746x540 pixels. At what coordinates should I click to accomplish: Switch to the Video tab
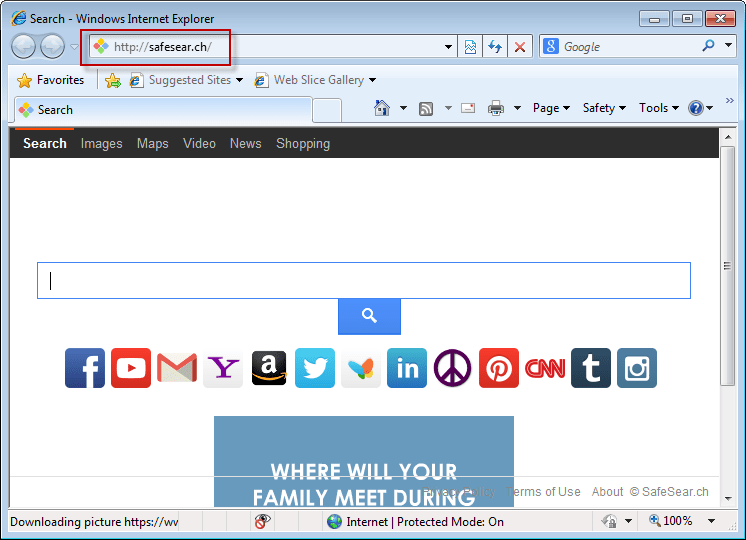(x=199, y=144)
